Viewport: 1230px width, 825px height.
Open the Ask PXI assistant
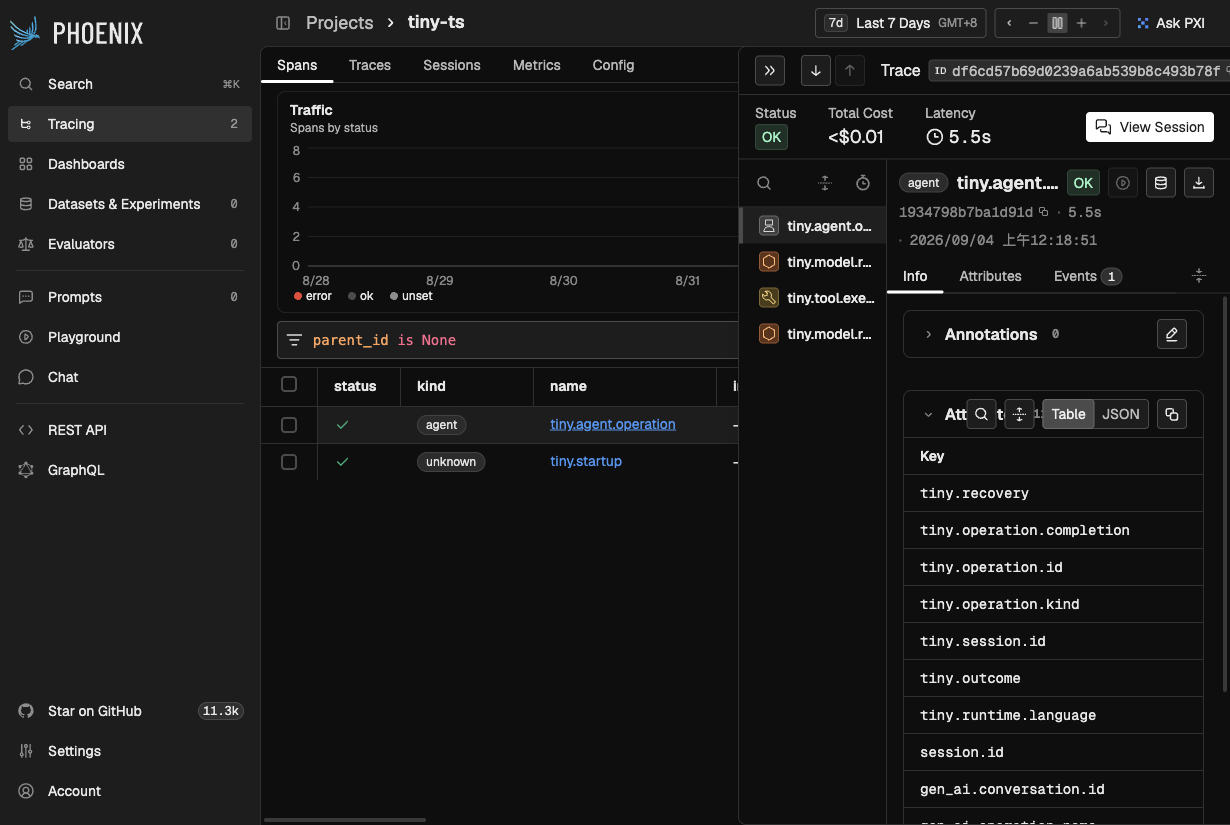pos(1171,23)
